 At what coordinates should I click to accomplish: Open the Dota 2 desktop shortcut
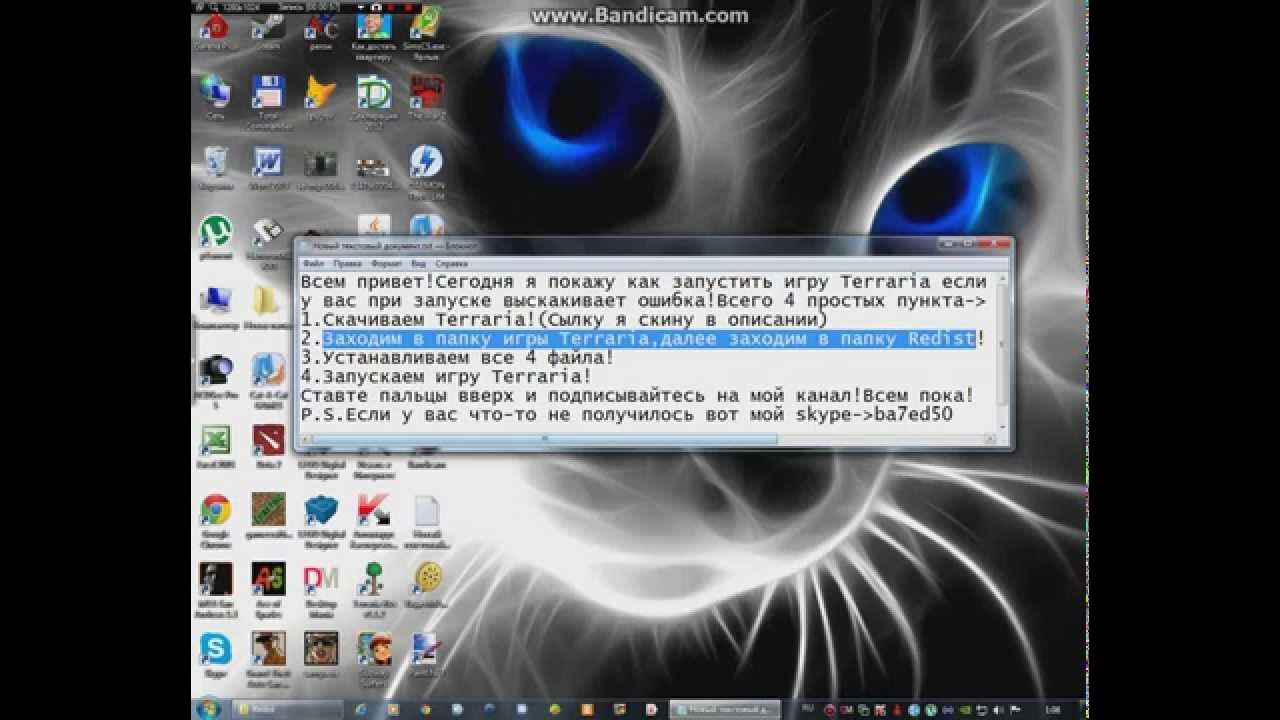pyautogui.click(x=267, y=440)
